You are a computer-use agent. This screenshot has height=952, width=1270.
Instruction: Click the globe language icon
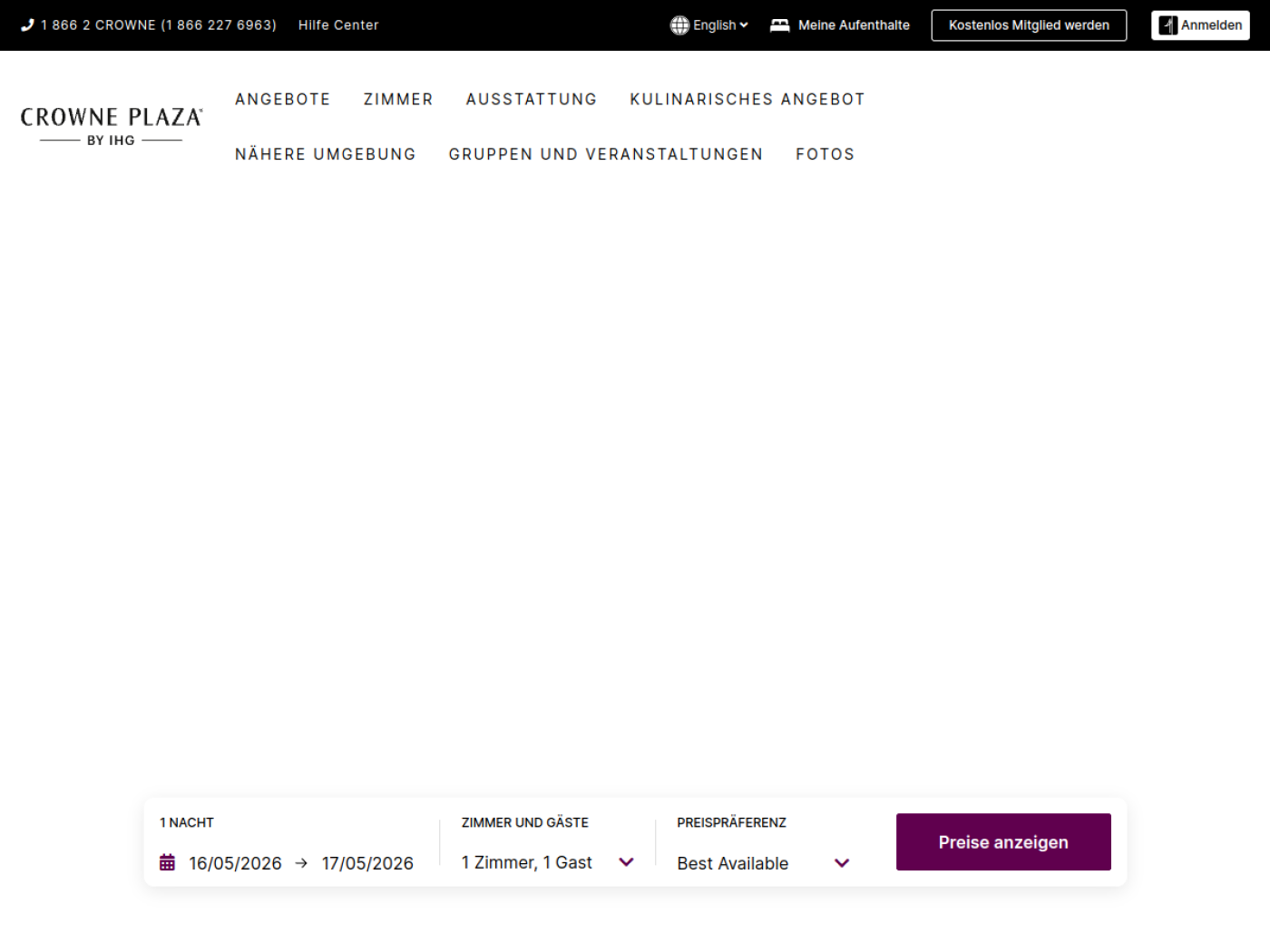pyautogui.click(x=679, y=25)
